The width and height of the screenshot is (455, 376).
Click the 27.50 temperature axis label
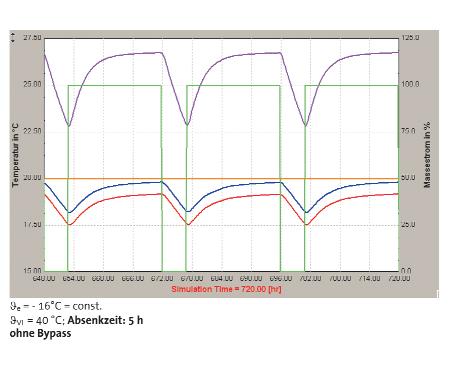pyautogui.click(x=32, y=38)
